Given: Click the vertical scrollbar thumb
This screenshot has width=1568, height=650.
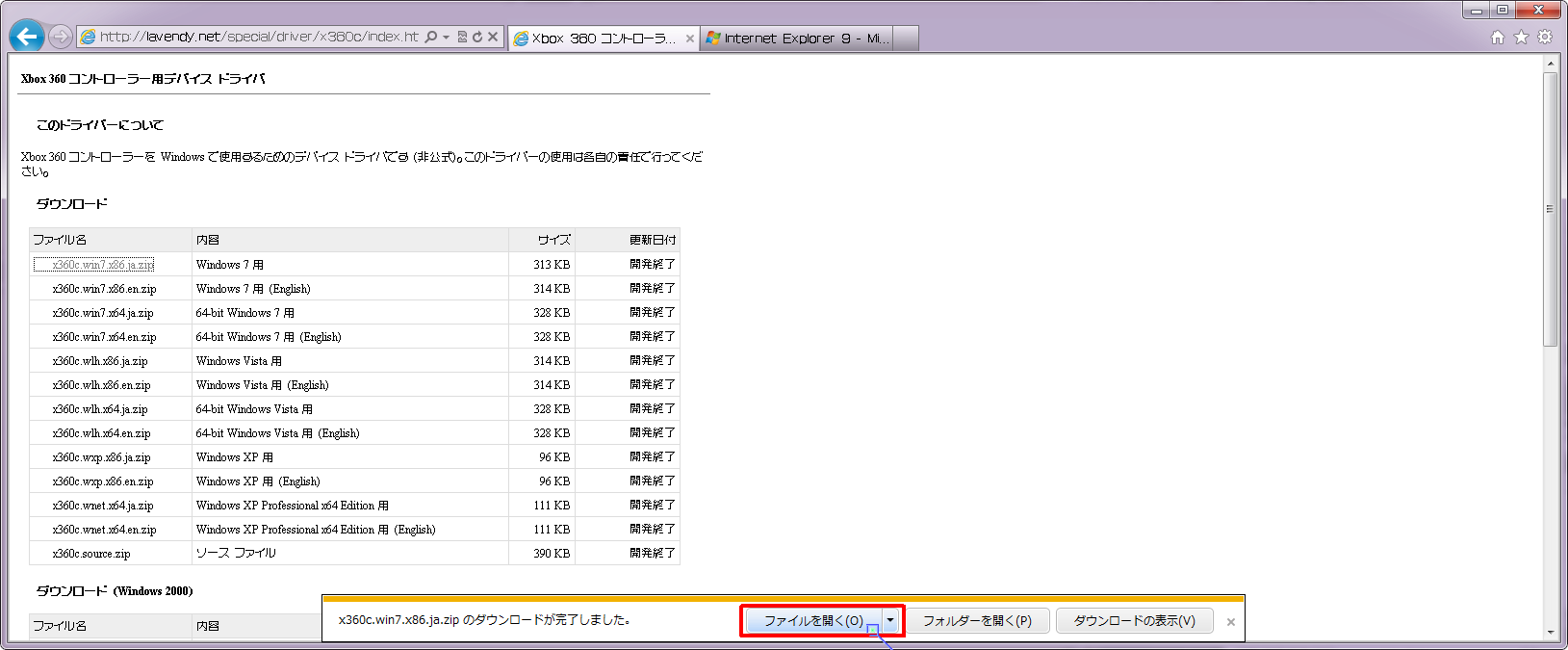Looking at the screenshot, I should pyautogui.click(x=1550, y=209).
